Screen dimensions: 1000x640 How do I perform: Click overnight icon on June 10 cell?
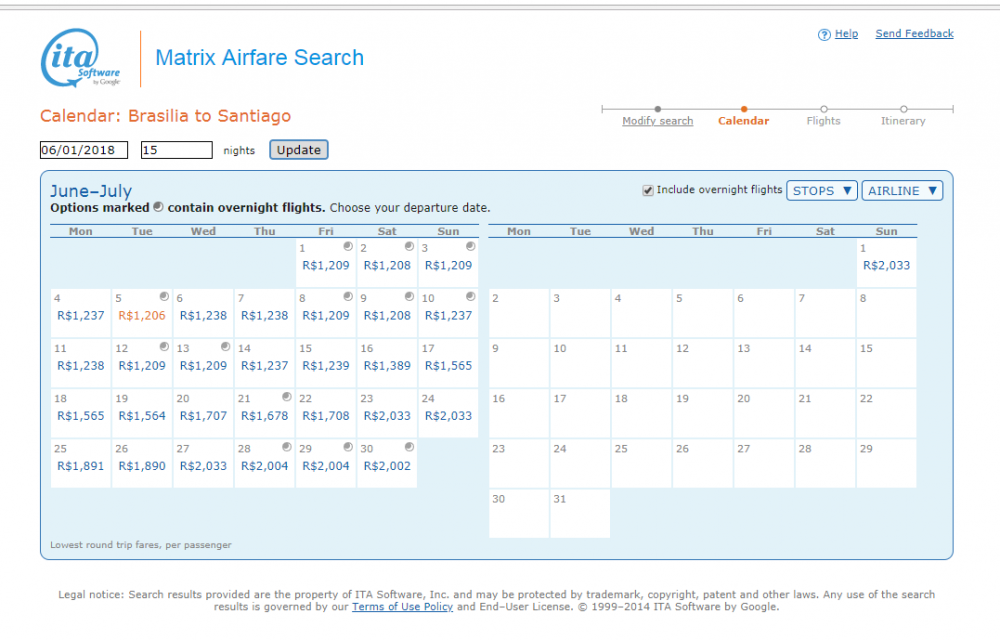pos(470,296)
